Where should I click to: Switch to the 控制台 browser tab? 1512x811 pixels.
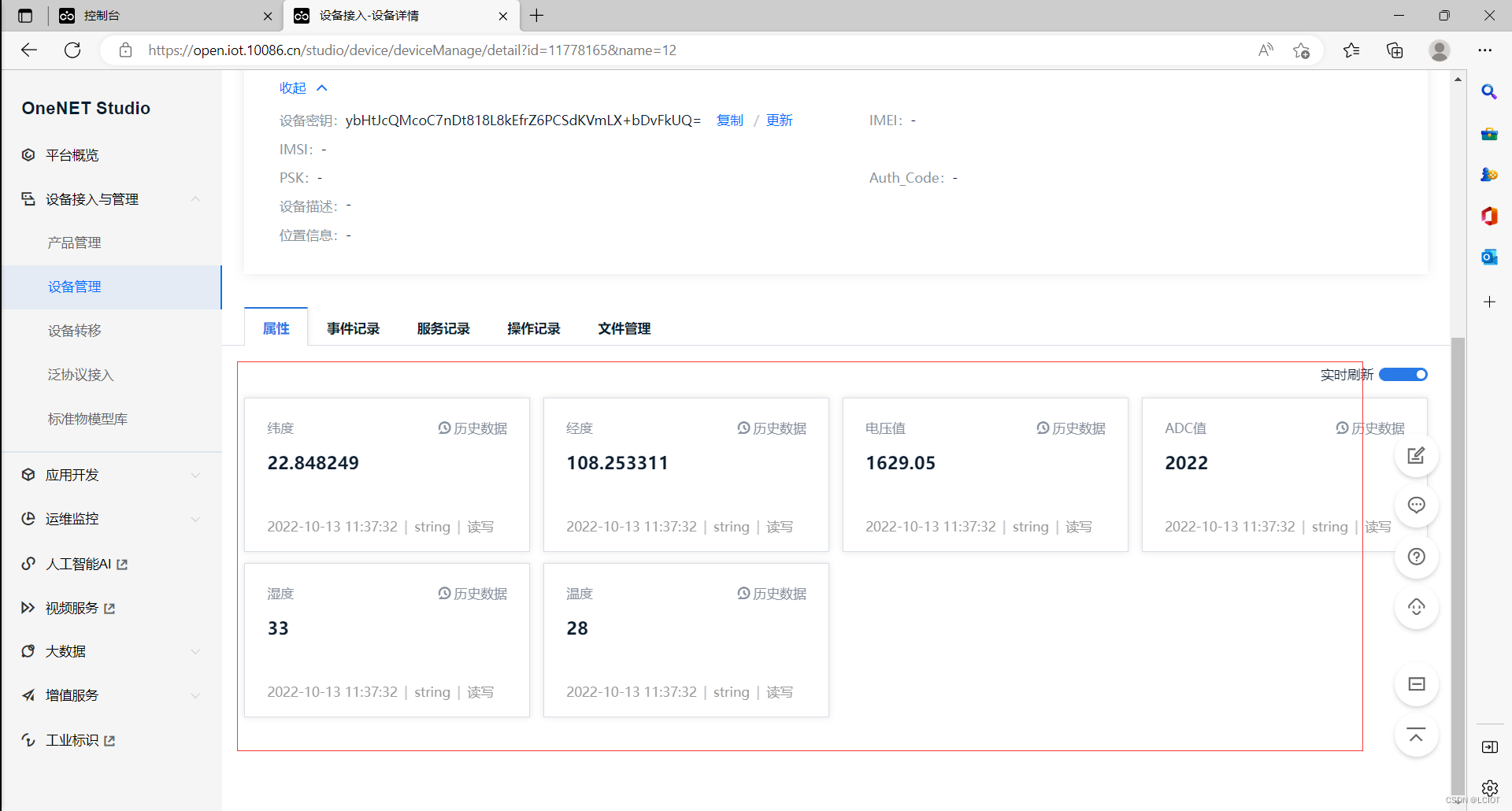point(167,16)
